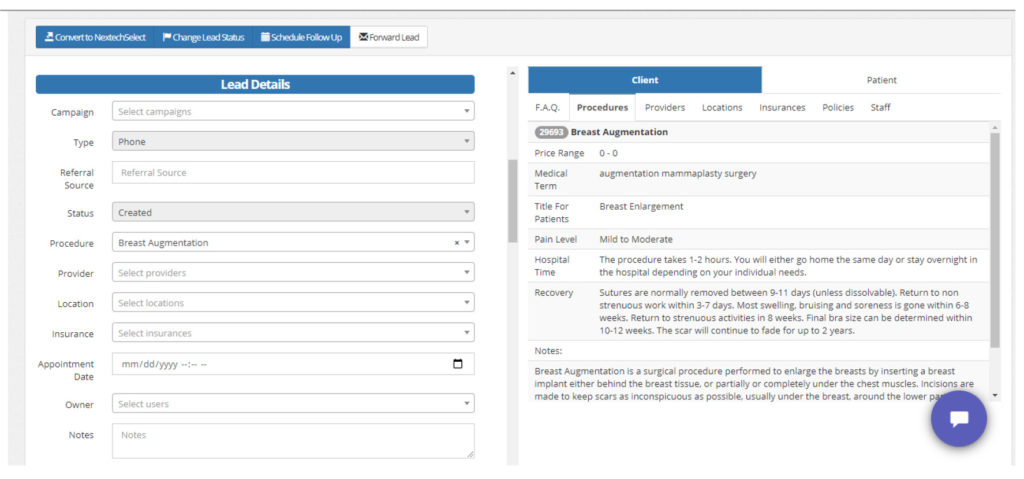Open the Schedule Follow Up calendar button

coord(301,37)
